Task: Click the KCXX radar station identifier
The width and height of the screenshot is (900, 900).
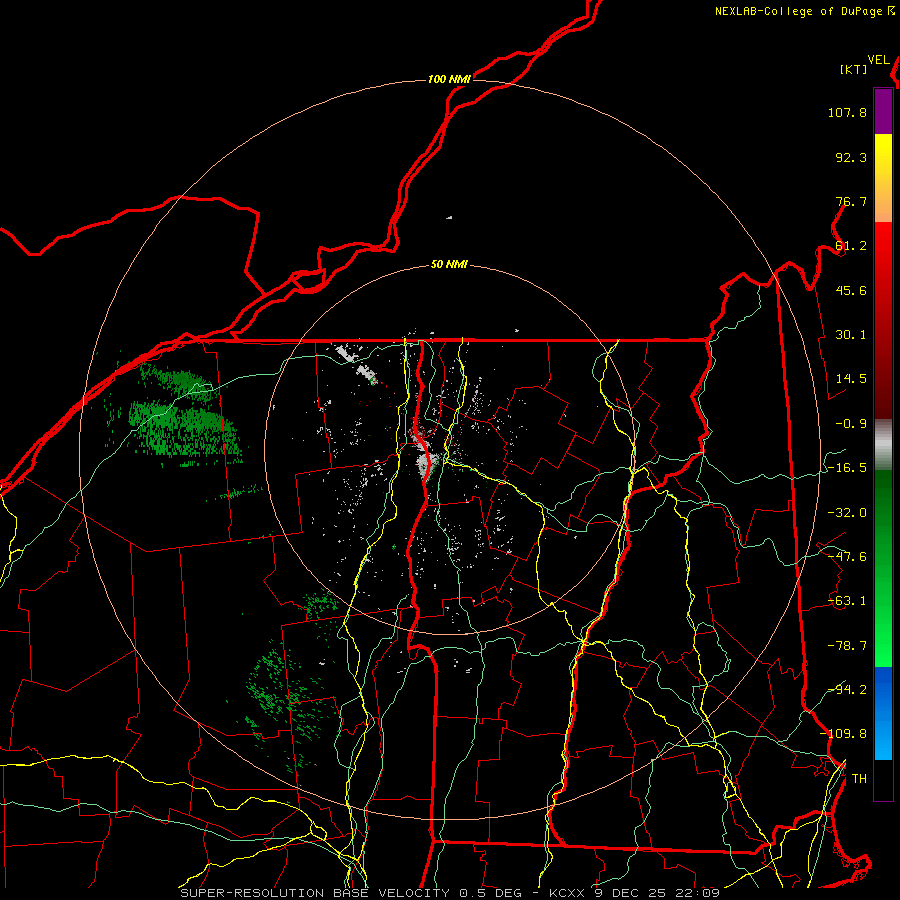Action: pos(567,893)
